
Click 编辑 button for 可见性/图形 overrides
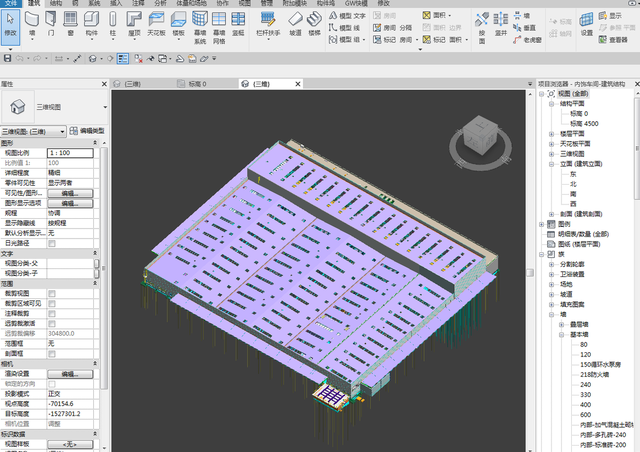70,193
